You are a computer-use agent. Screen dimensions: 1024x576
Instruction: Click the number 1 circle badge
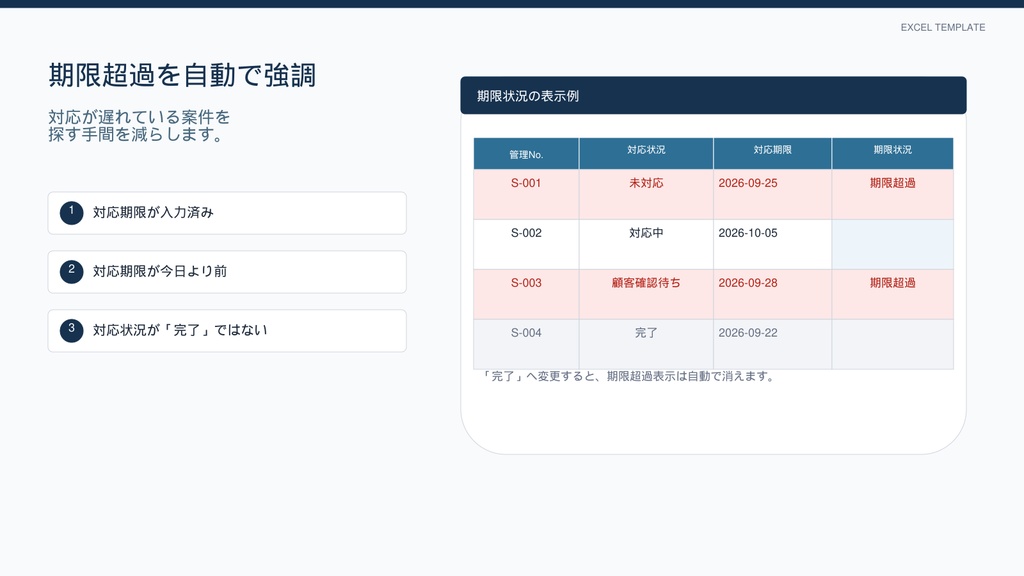(x=72, y=213)
